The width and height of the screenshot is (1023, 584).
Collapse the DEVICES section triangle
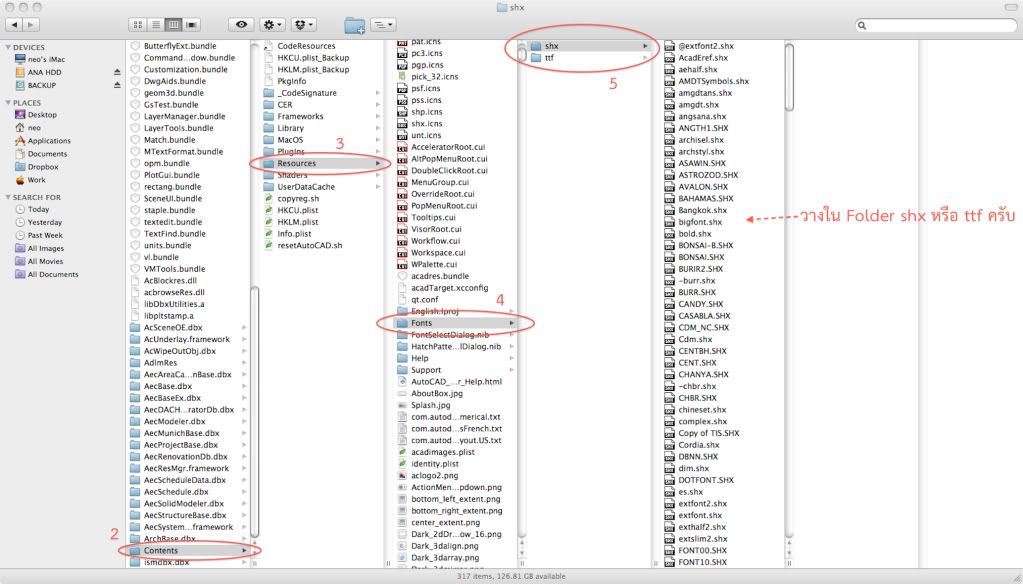[x=8, y=48]
